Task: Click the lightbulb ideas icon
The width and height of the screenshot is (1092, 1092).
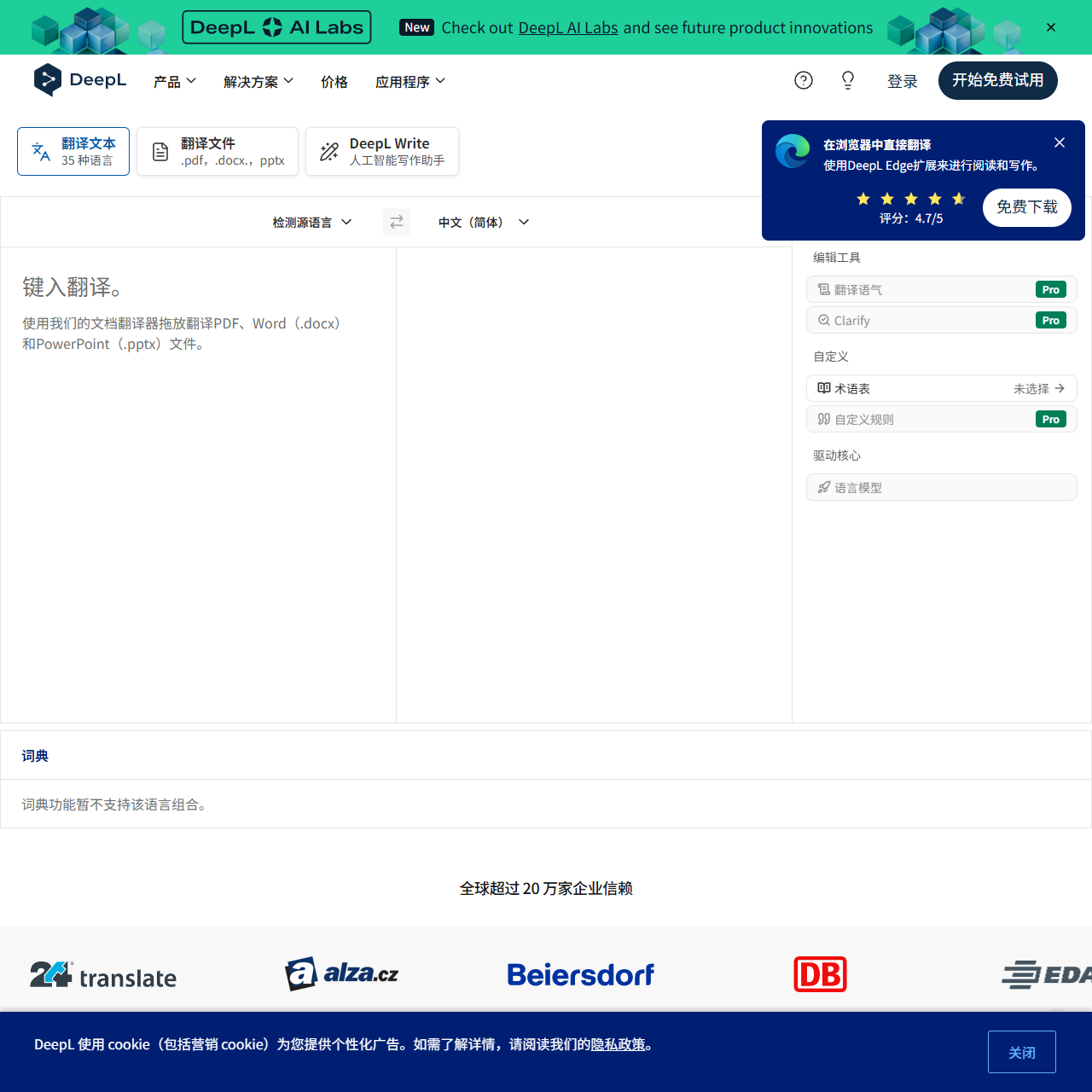Action: coord(848,80)
